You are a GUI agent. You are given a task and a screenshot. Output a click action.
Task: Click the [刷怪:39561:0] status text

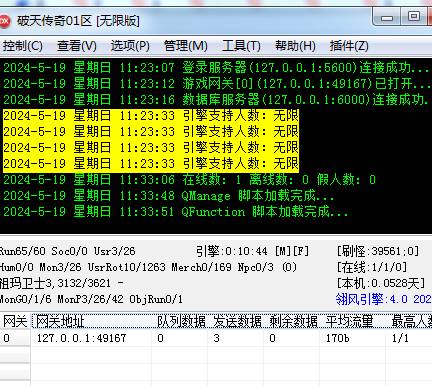[x=378, y=251]
